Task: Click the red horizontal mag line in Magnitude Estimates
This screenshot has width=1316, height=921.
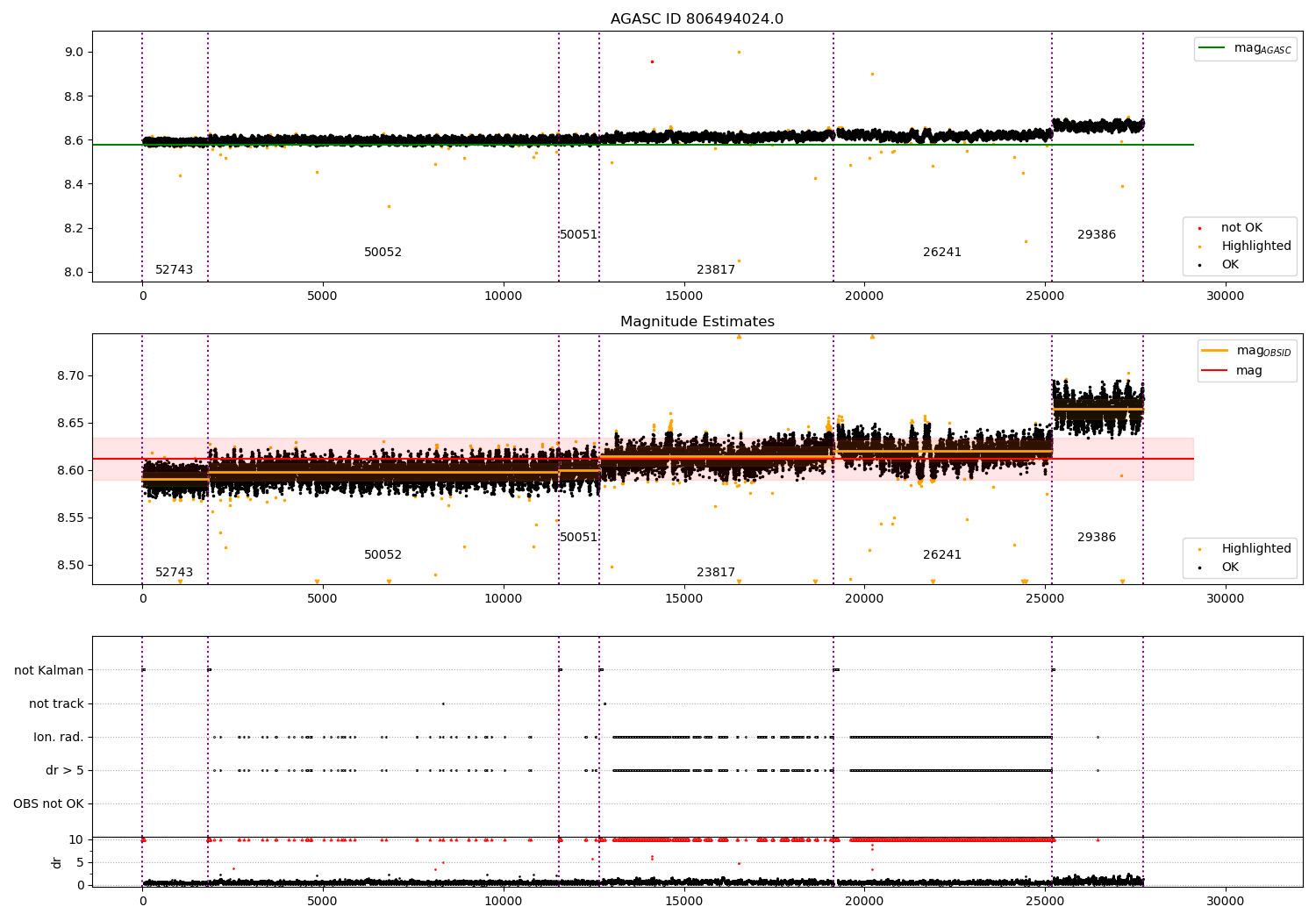Action: tap(643, 459)
